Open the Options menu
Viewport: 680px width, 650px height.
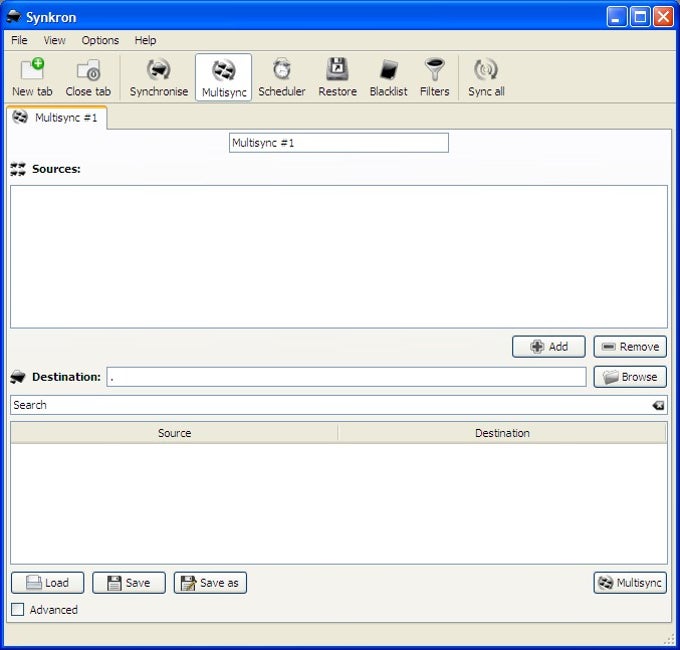[100, 40]
